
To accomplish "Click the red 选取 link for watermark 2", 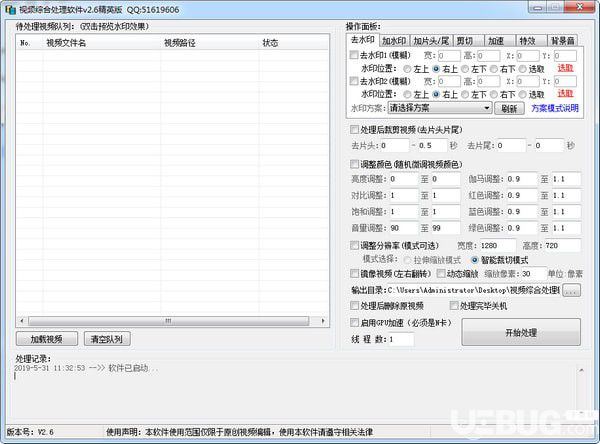I will [565, 93].
